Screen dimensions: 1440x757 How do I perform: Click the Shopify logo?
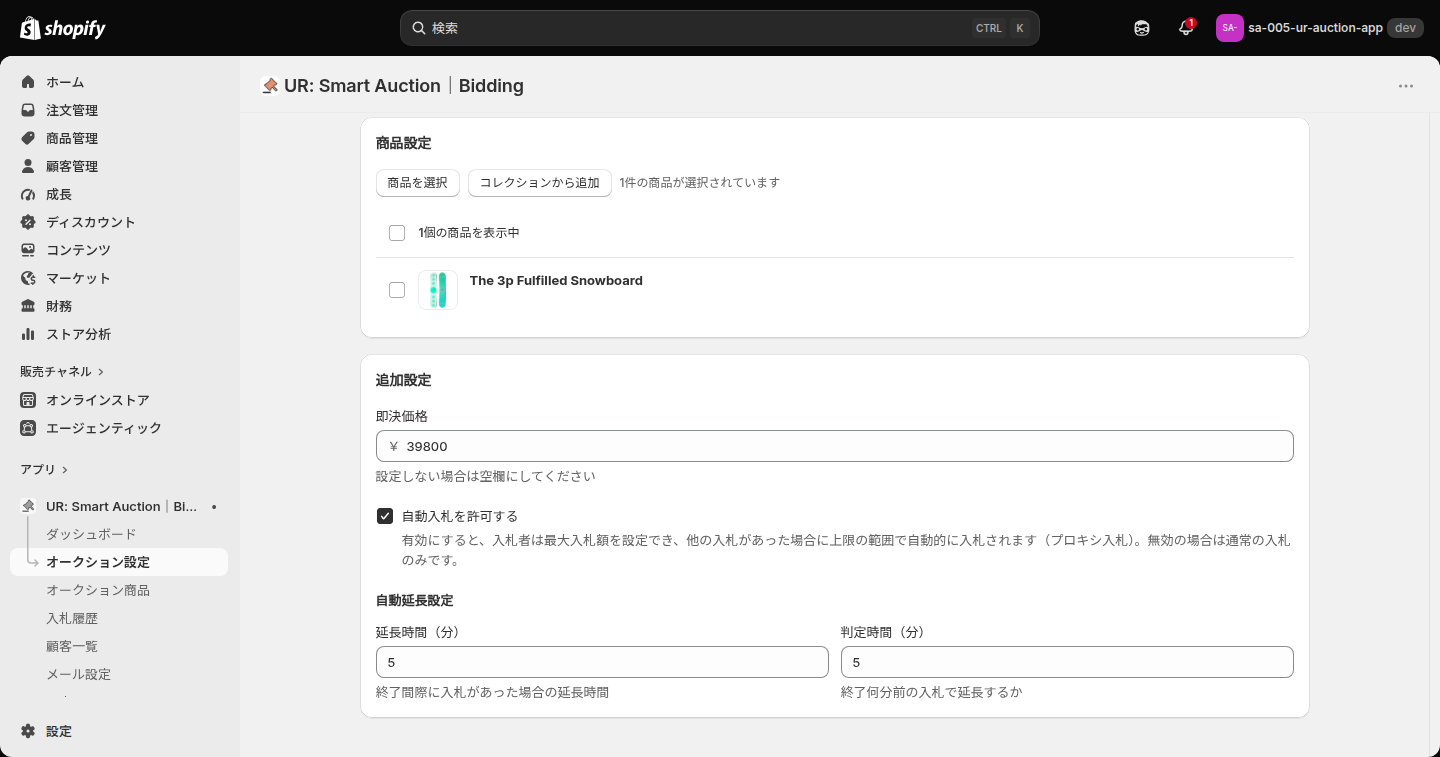pos(62,28)
